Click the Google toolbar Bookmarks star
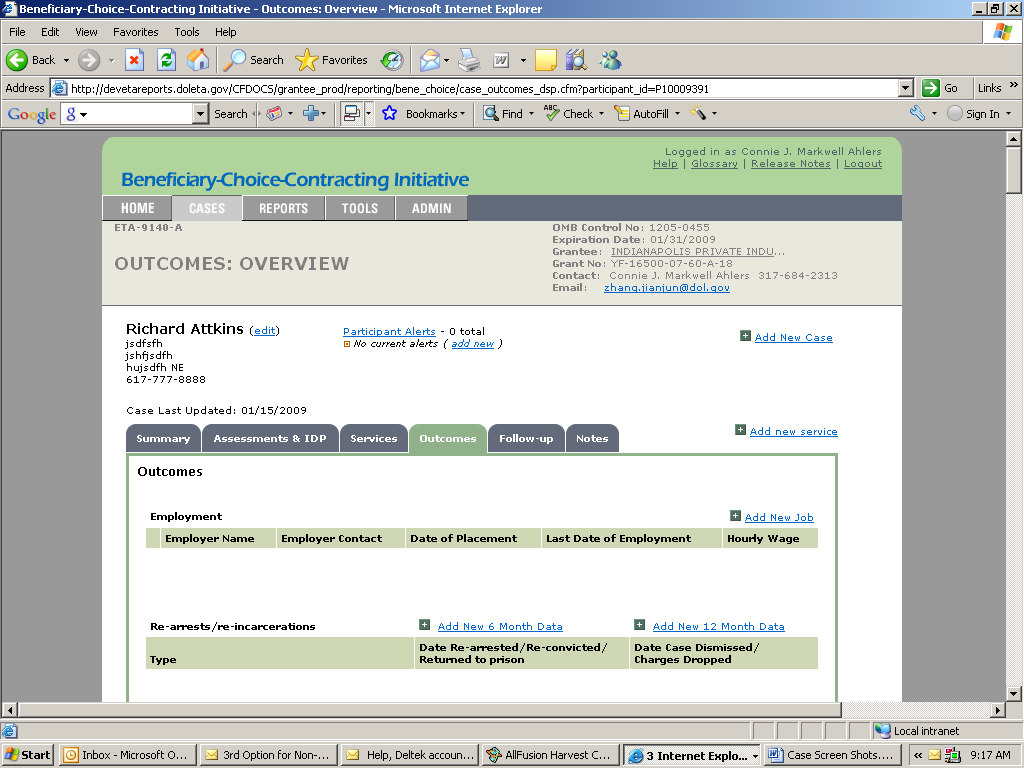The image size is (1024, 768). coord(389,114)
